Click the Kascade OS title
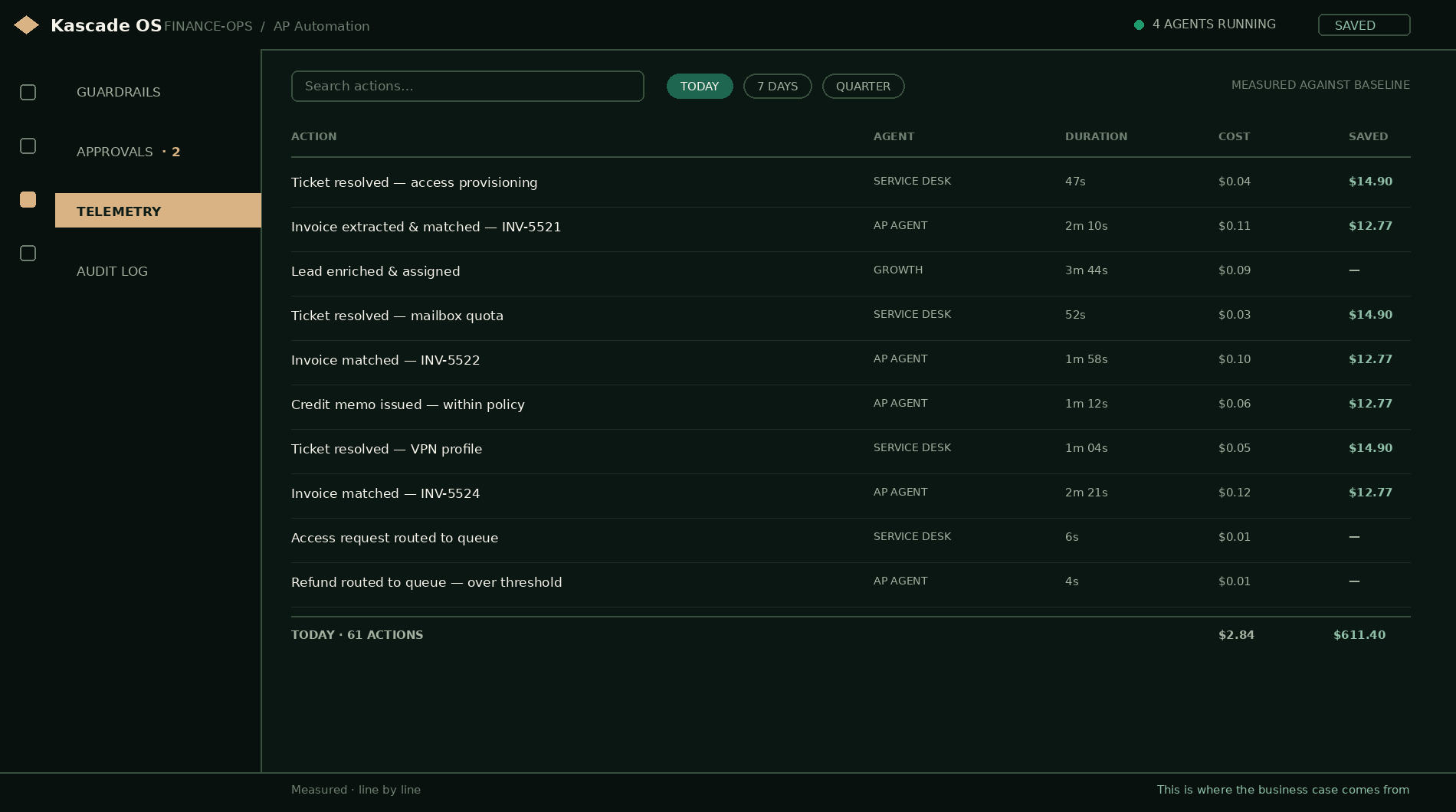 106,25
